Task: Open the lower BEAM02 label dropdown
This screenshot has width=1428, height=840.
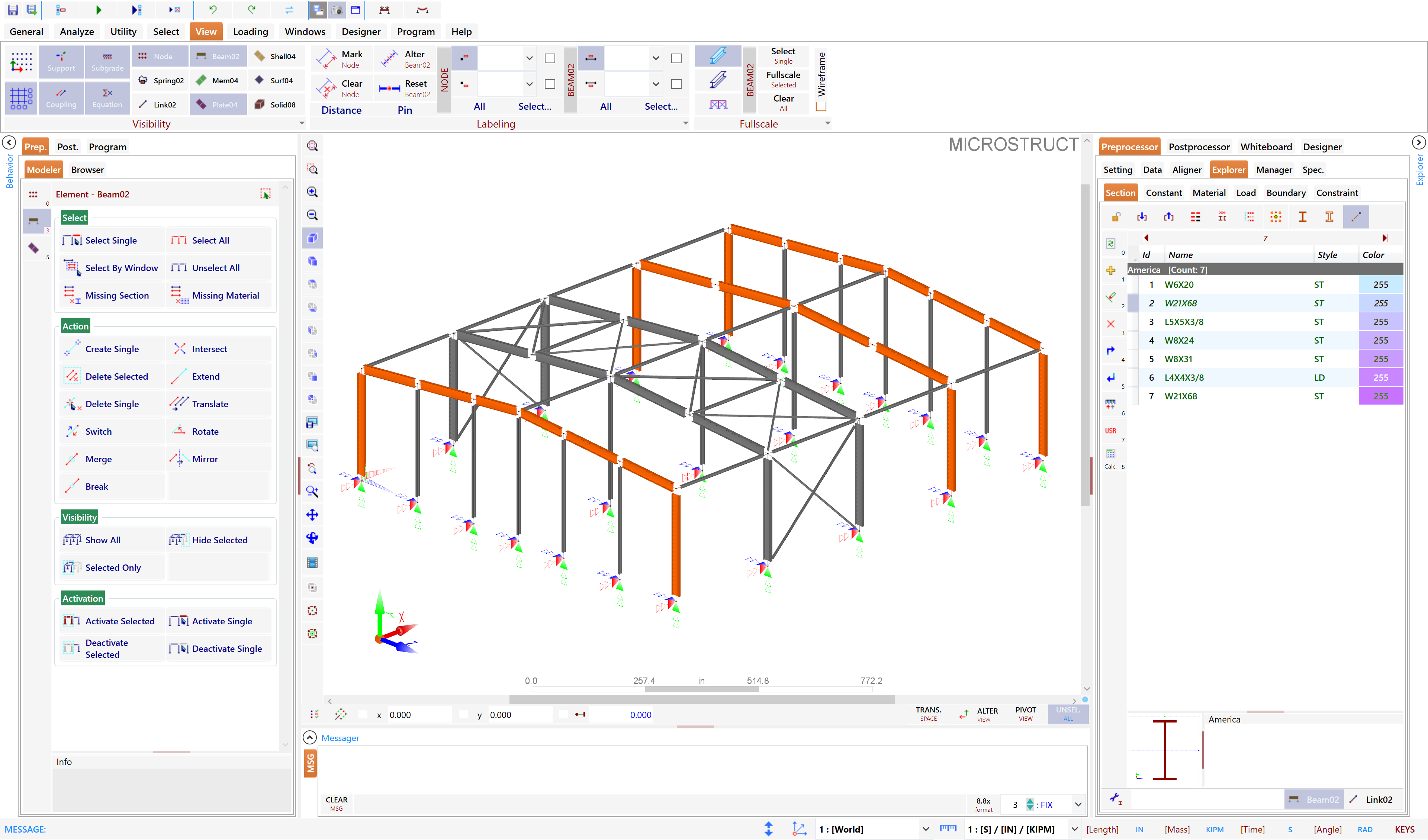Action: pyautogui.click(x=656, y=84)
